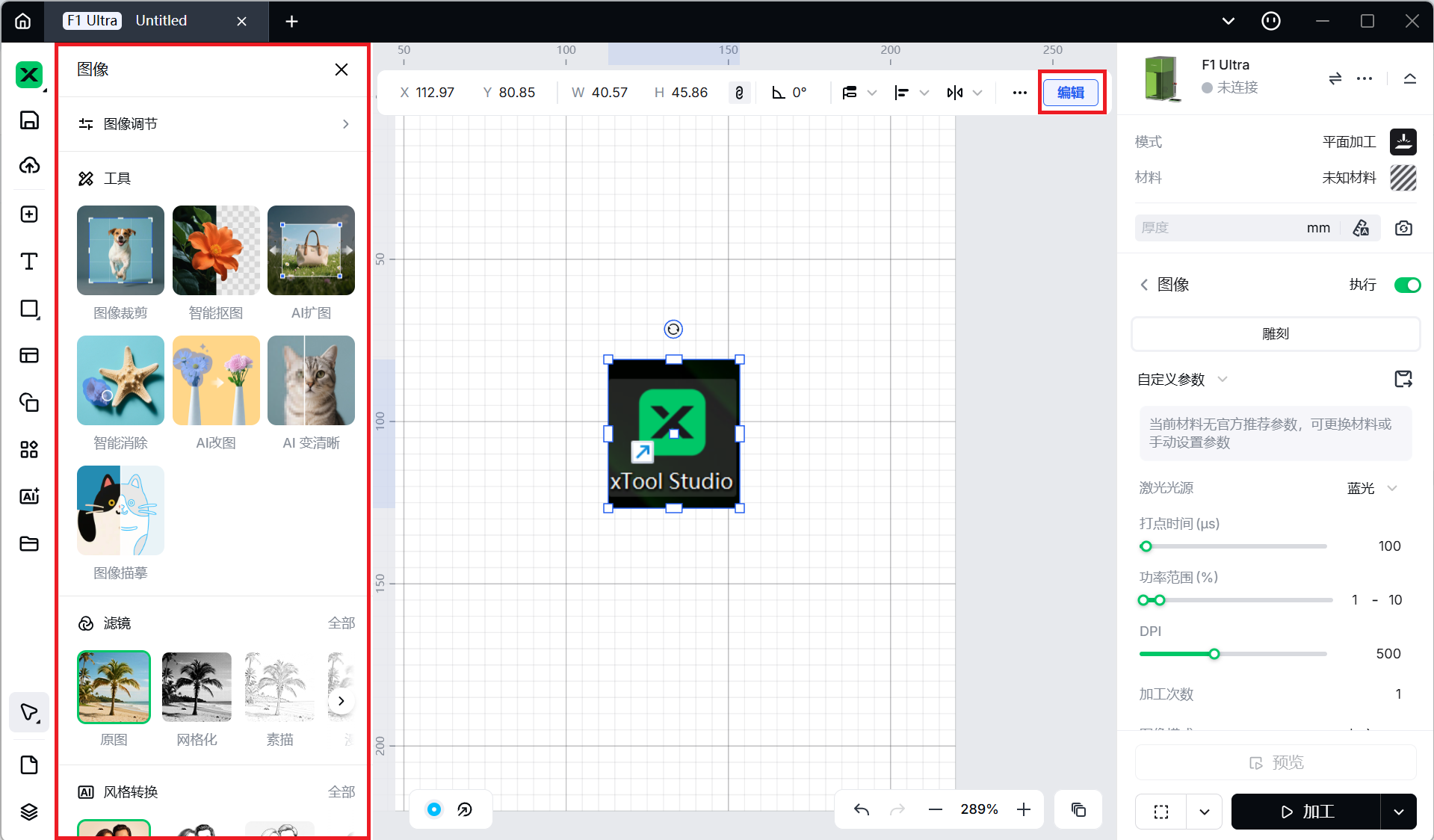Adjust the DPI slider handle

point(1214,654)
